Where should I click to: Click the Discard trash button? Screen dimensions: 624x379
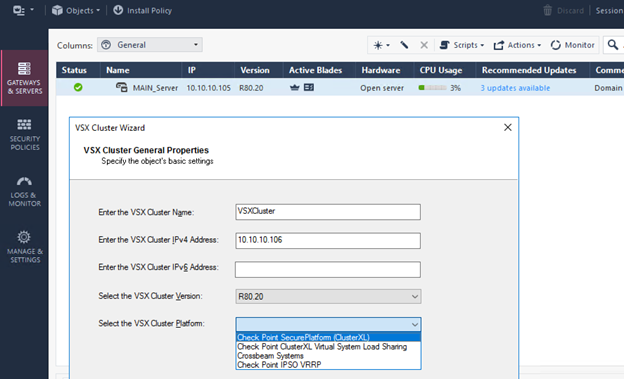click(564, 10)
